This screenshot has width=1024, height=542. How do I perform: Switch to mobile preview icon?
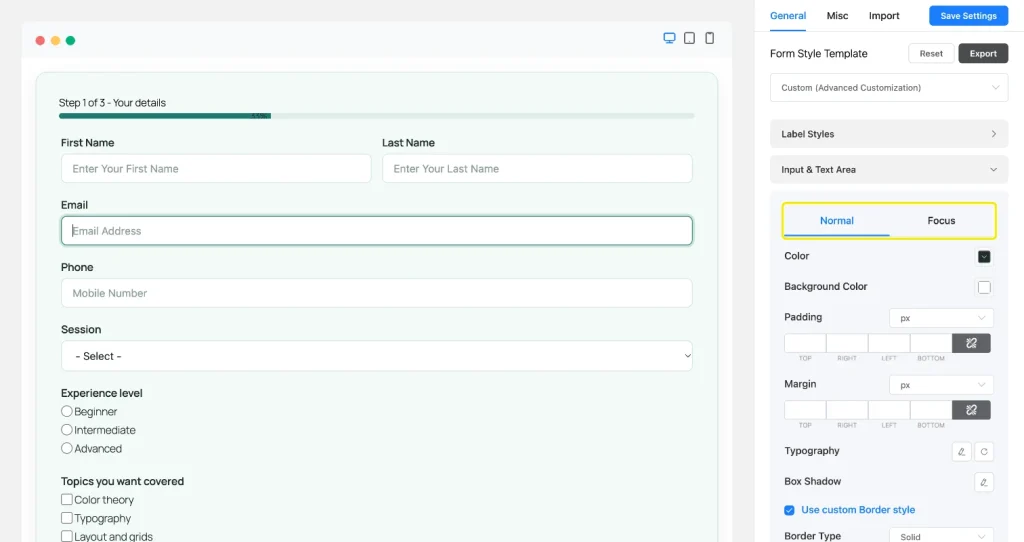[709, 38]
